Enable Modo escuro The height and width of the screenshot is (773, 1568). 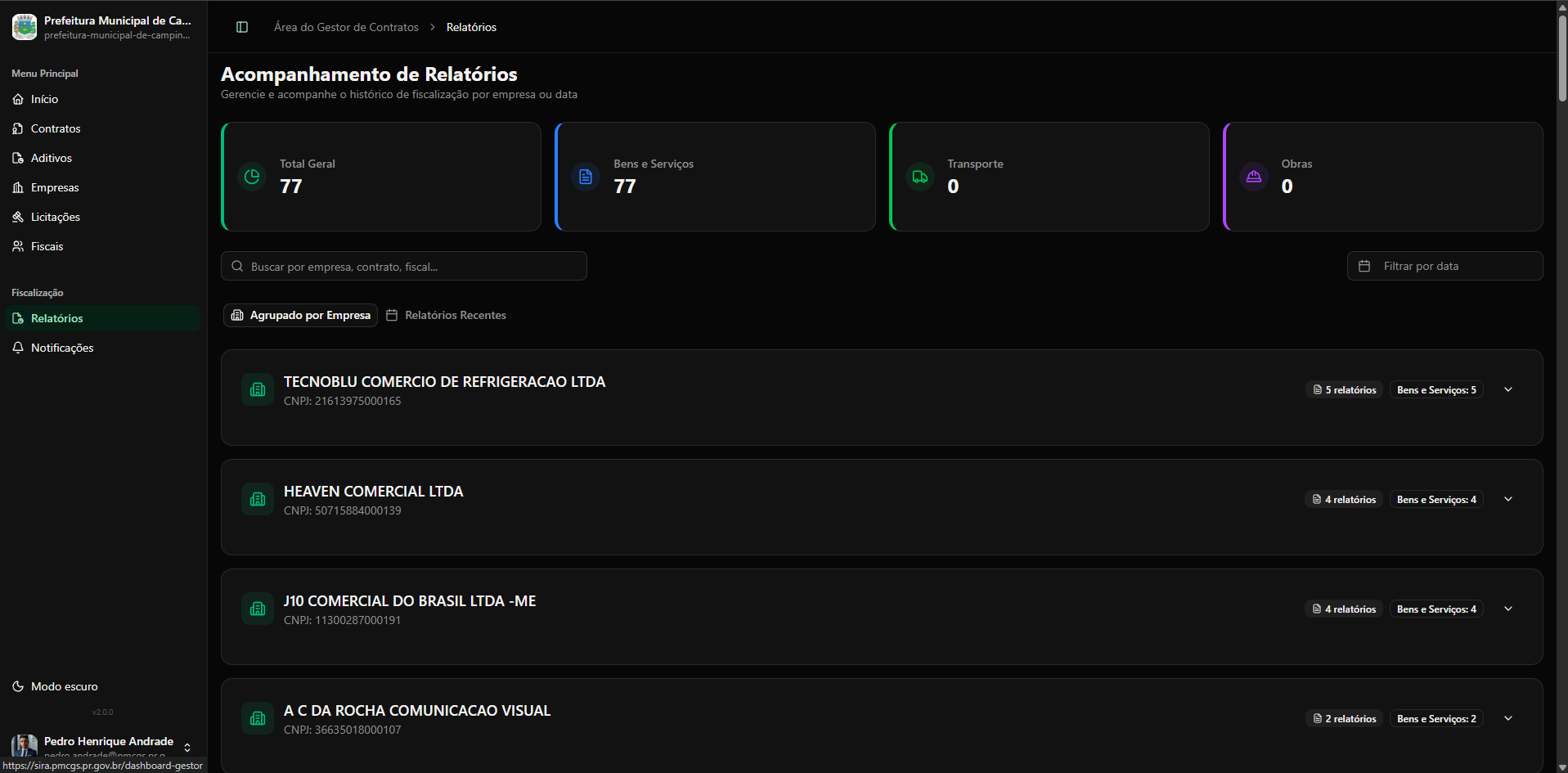coord(55,686)
